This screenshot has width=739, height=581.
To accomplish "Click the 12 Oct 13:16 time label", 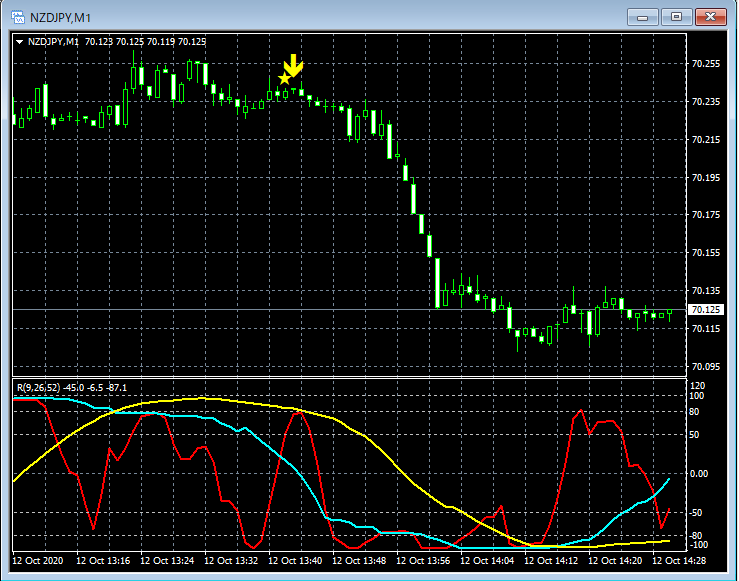I will click(103, 561).
